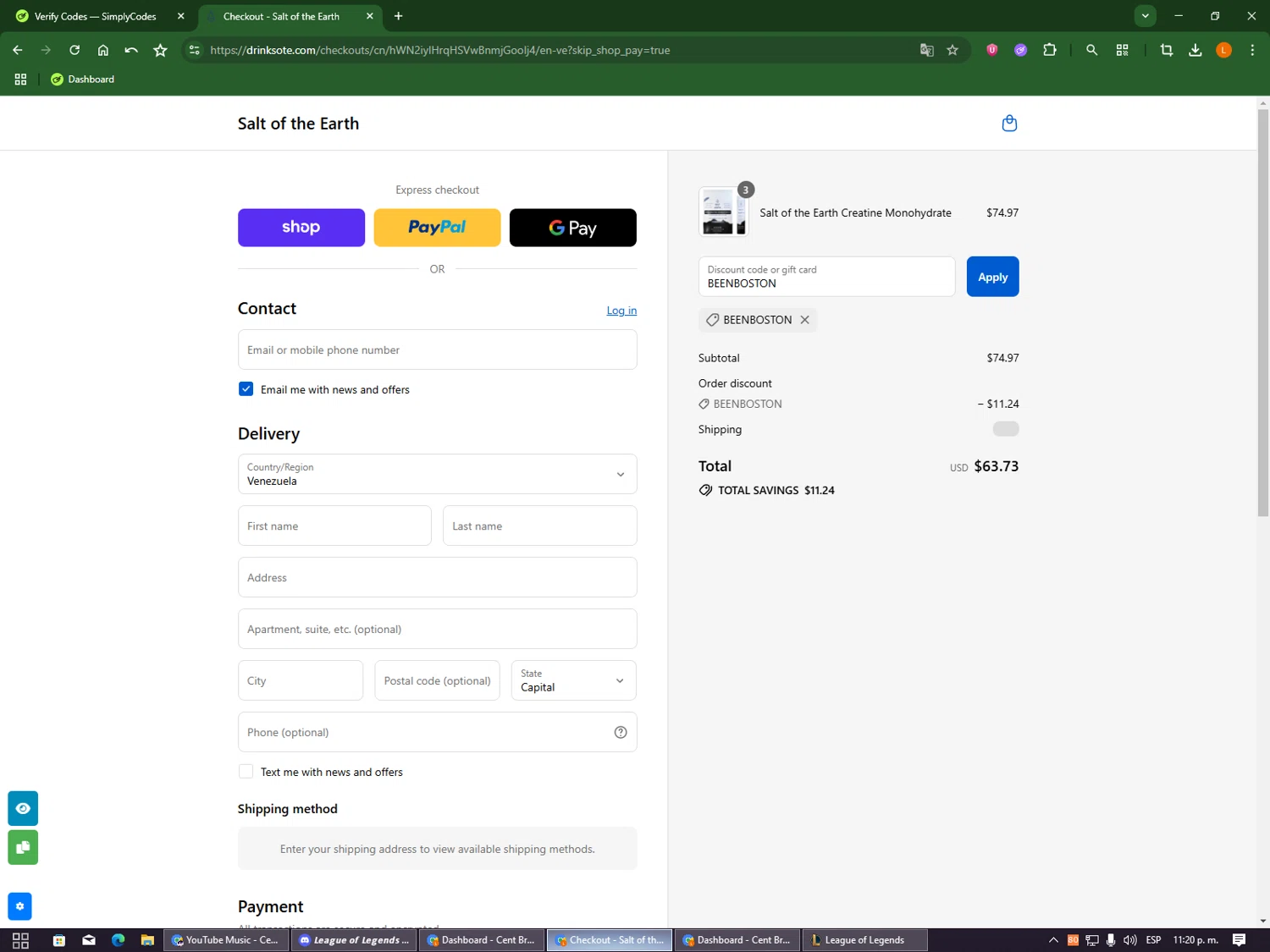
Task: Click the page vertical scrollbar
Action: click(1263, 313)
